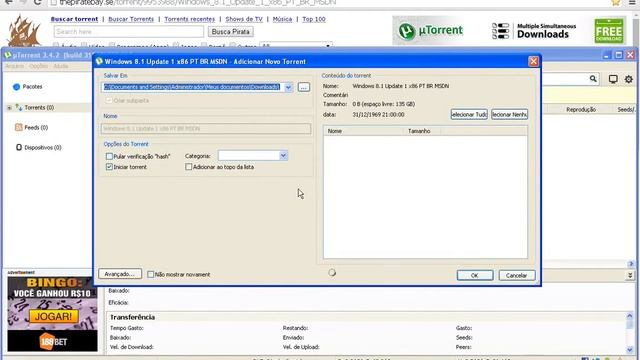Screen dimensions: 640x360
Task: Open Pacotes in uTorrent sidebar
Action: point(32,87)
